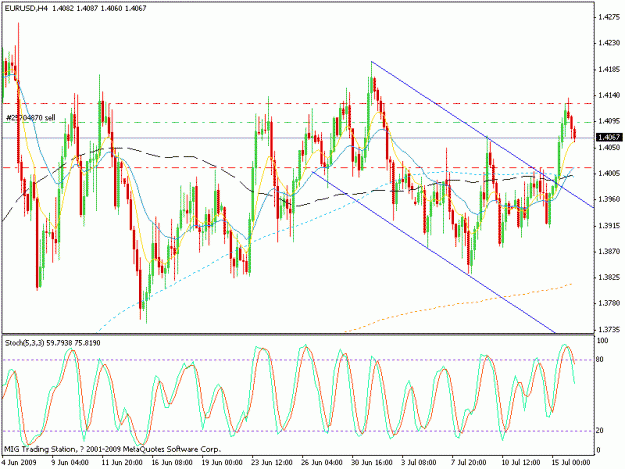The width and height of the screenshot is (625, 469).
Task: Click the 1.3960 price scale value
Action: [x=609, y=199]
